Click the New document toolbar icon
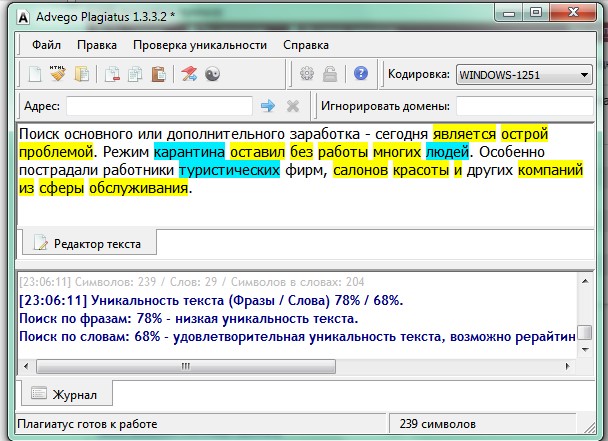The width and height of the screenshot is (608, 441). pos(35,74)
